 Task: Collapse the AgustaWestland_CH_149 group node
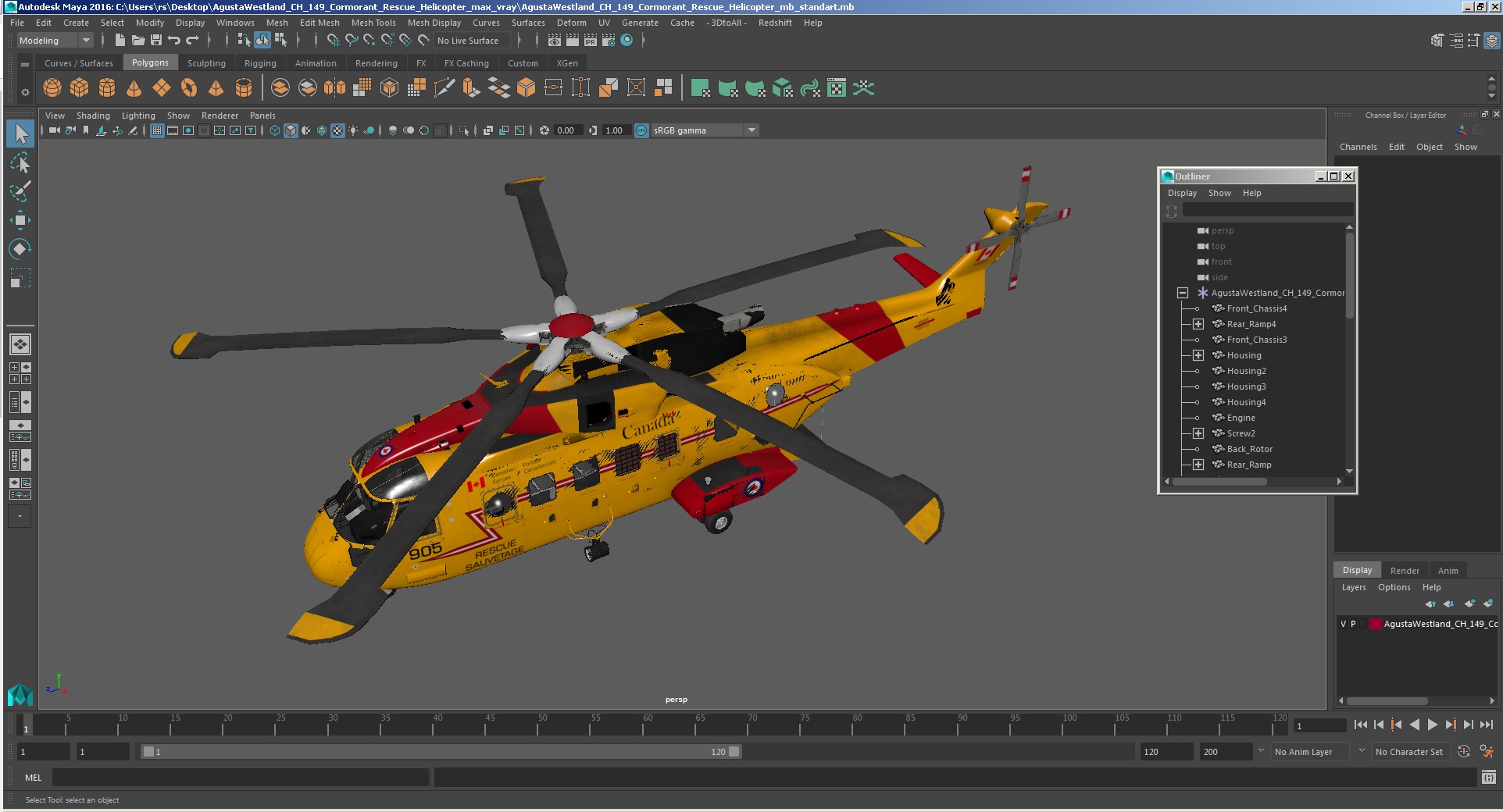[x=1183, y=293]
